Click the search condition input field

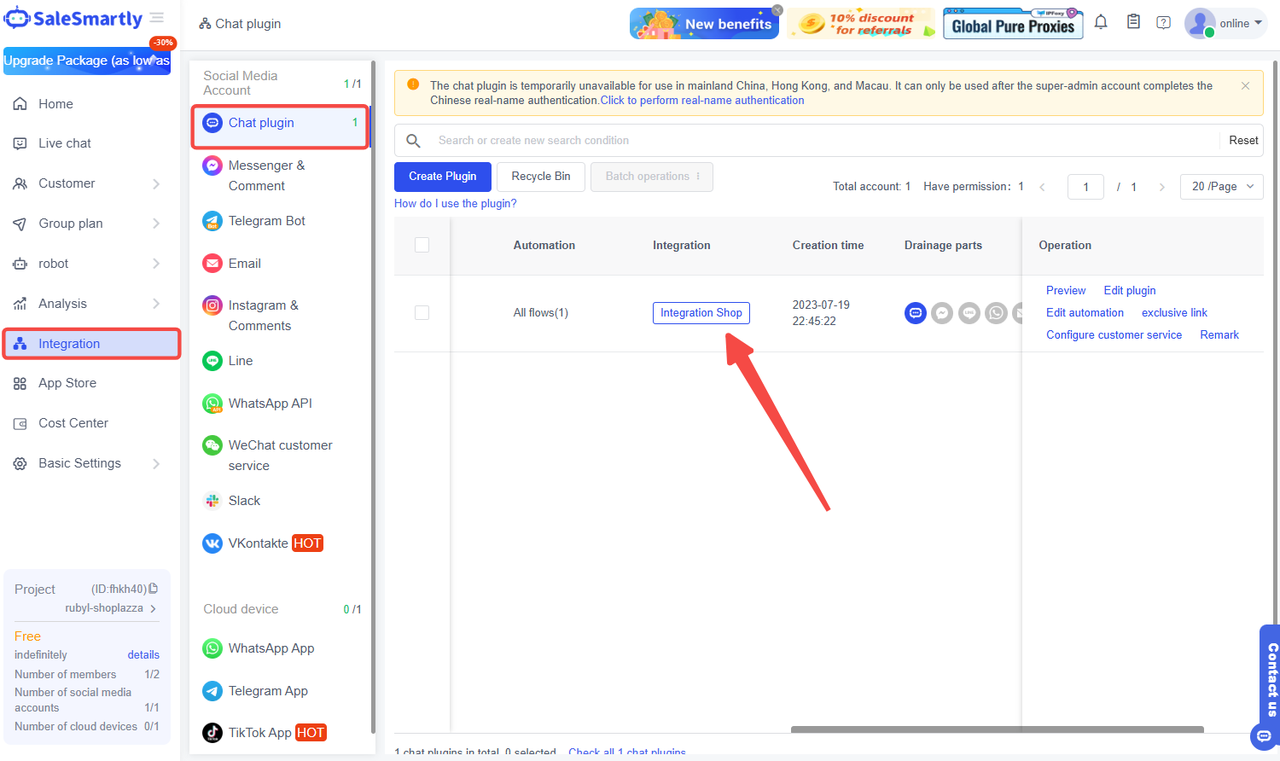click(x=820, y=141)
